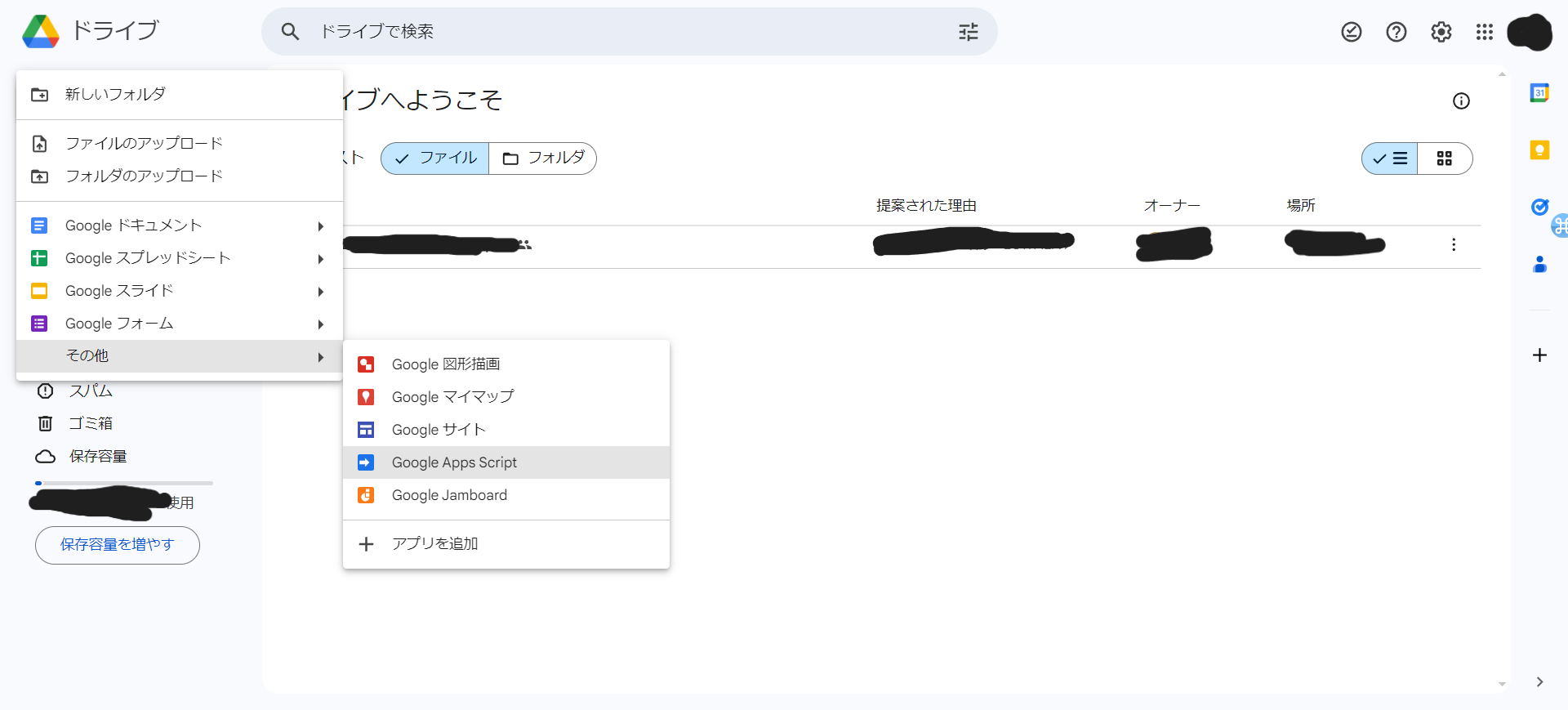Open Google Tasks side panel icon
The height and width of the screenshot is (710, 1568).
click(x=1539, y=207)
